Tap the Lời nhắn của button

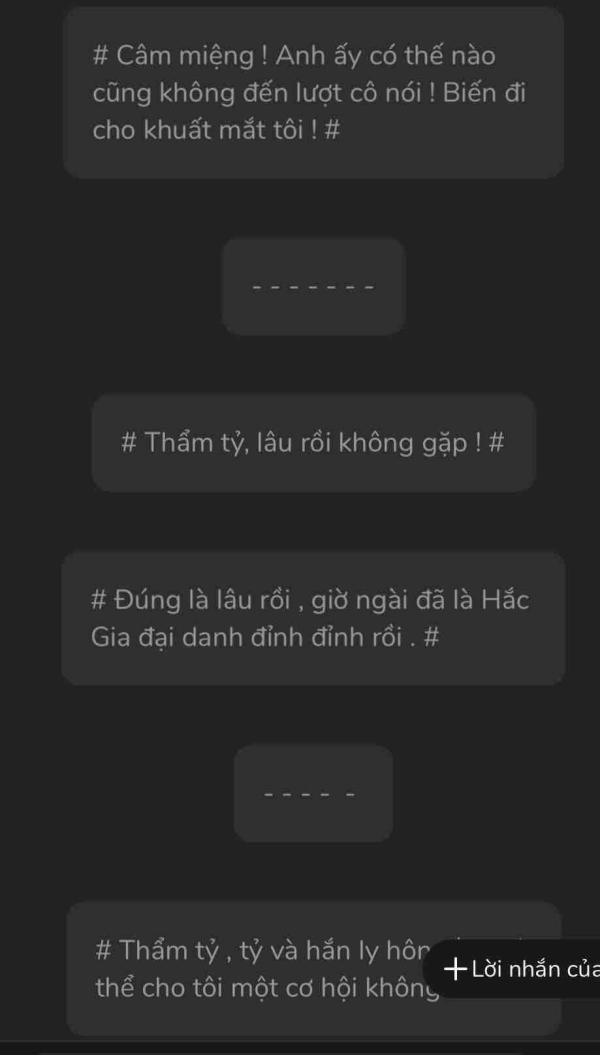click(x=512, y=969)
